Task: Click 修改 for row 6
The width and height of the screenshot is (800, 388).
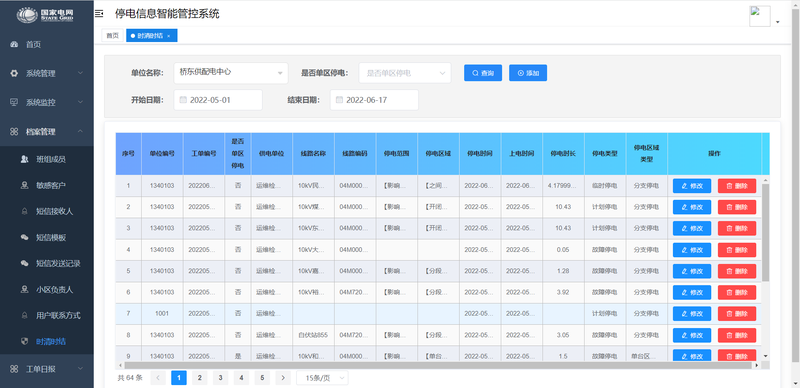Action: tap(692, 293)
